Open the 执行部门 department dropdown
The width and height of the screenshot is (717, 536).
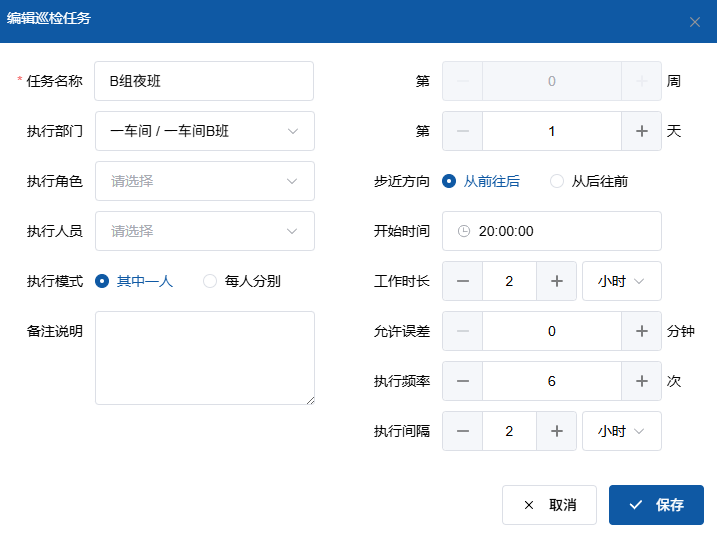click(x=205, y=131)
